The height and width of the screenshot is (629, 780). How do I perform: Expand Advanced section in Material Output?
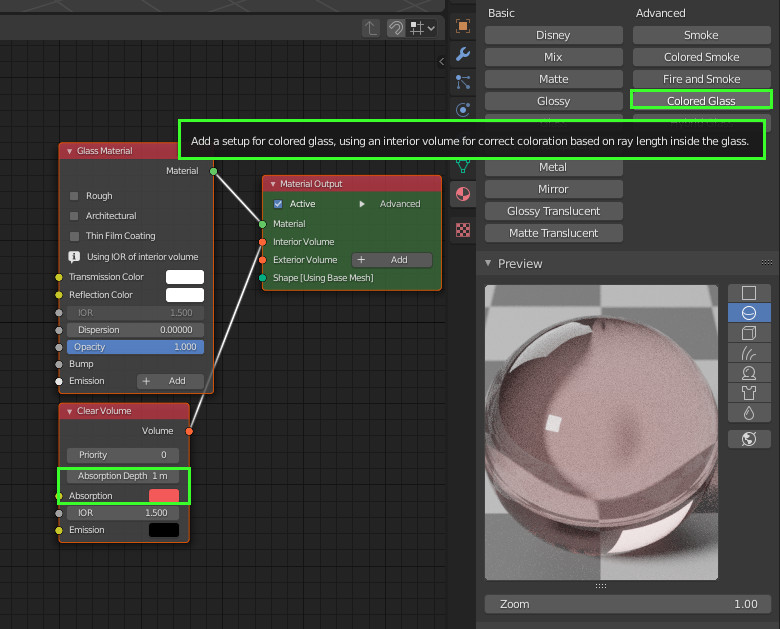pyautogui.click(x=362, y=204)
